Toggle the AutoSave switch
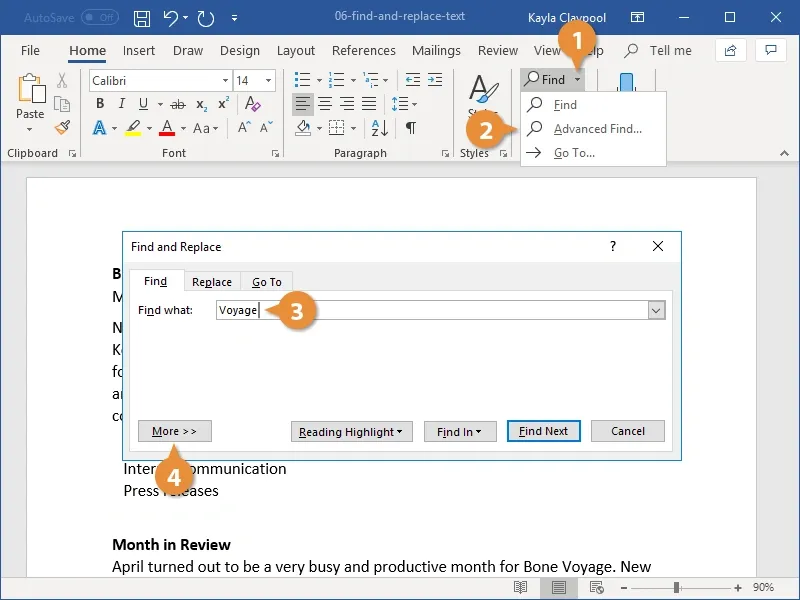800x600 pixels. [x=100, y=18]
